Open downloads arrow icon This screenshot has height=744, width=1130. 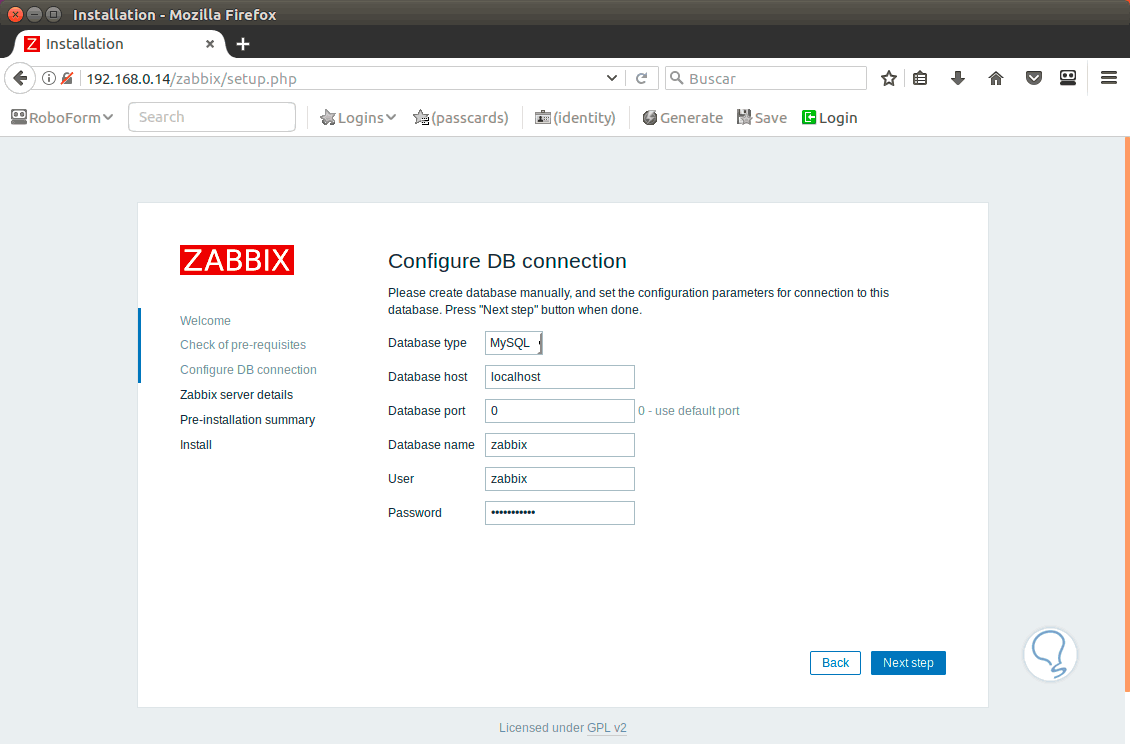(958, 78)
